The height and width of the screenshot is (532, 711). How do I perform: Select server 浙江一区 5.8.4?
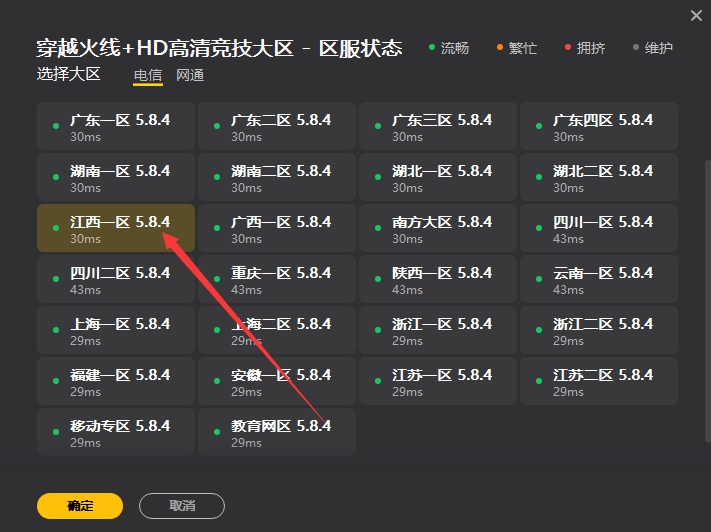(438, 330)
